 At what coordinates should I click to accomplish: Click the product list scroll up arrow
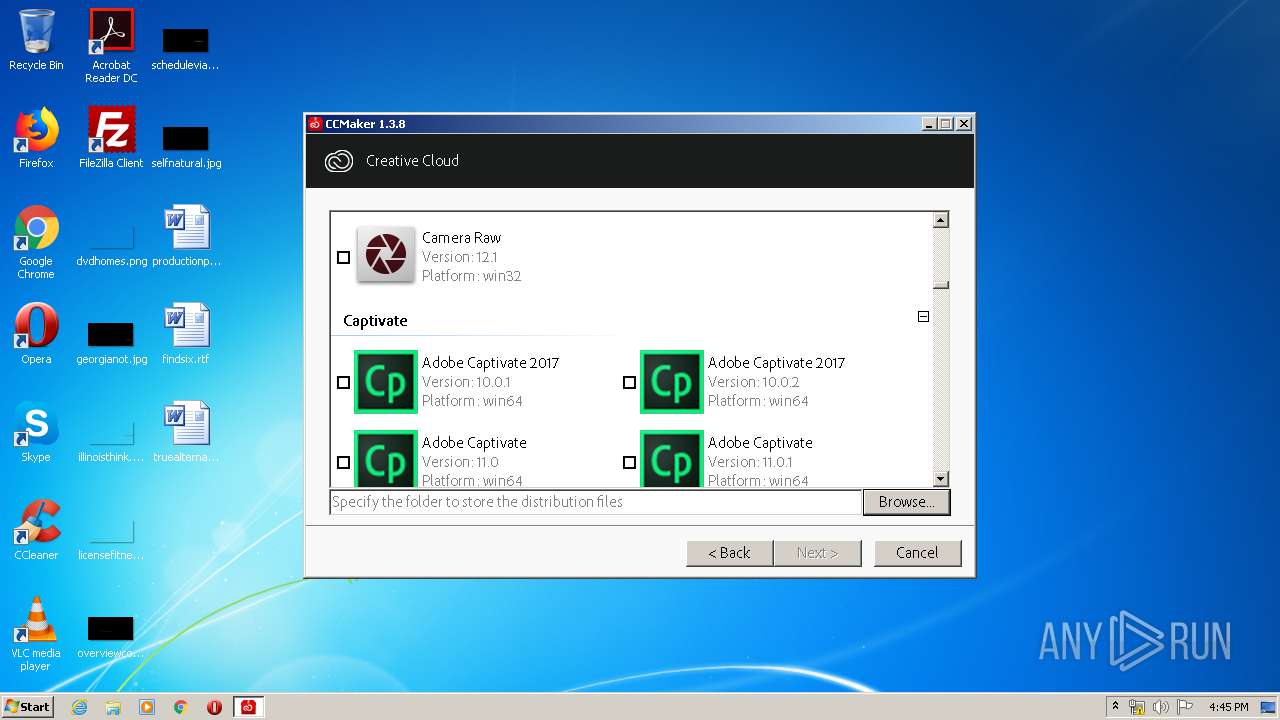coord(940,220)
